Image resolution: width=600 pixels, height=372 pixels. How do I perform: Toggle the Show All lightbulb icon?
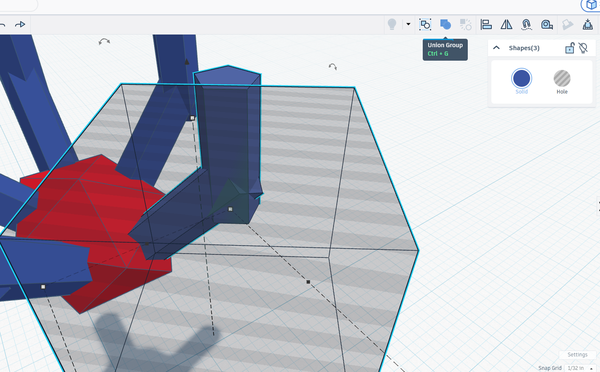click(x=392, y=24)
